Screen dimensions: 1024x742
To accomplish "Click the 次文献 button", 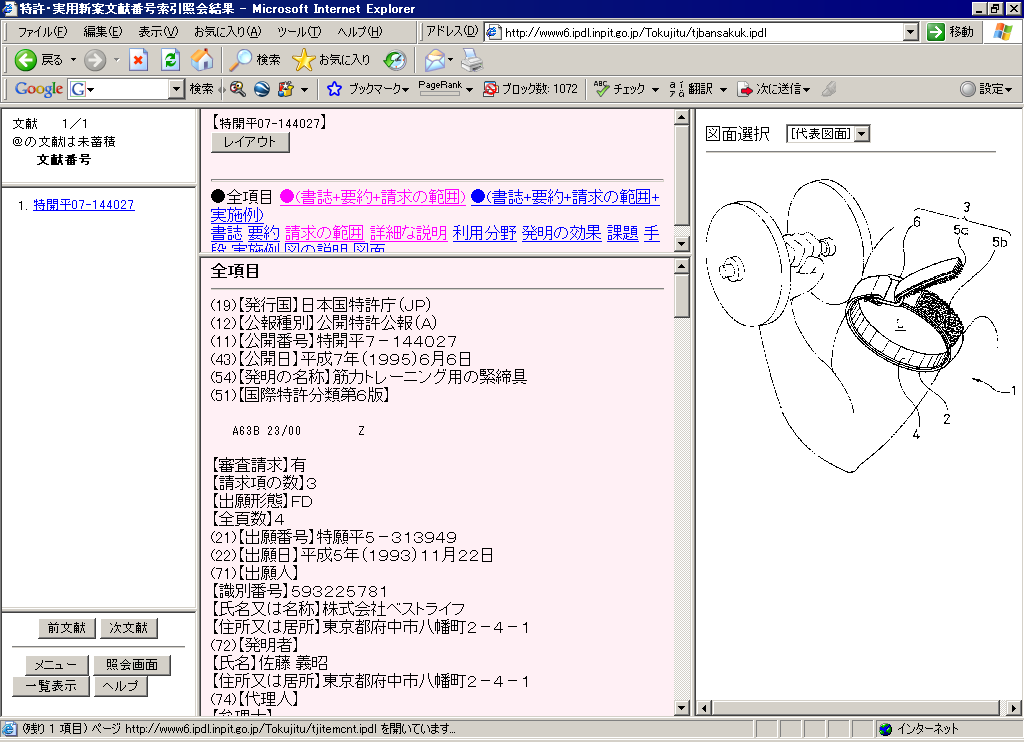I will click(129, 628).
